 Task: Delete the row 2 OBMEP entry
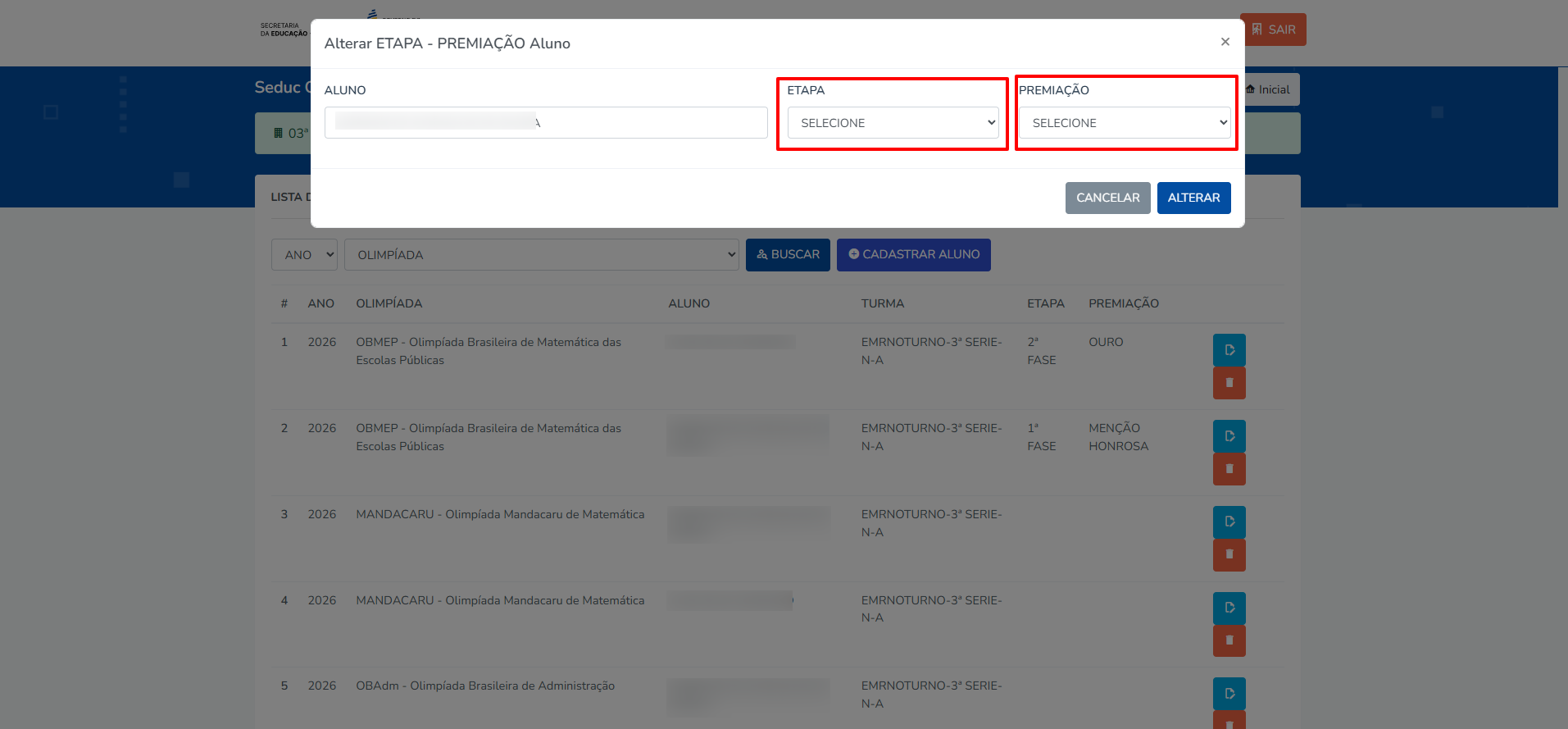tap(1229, 469)
